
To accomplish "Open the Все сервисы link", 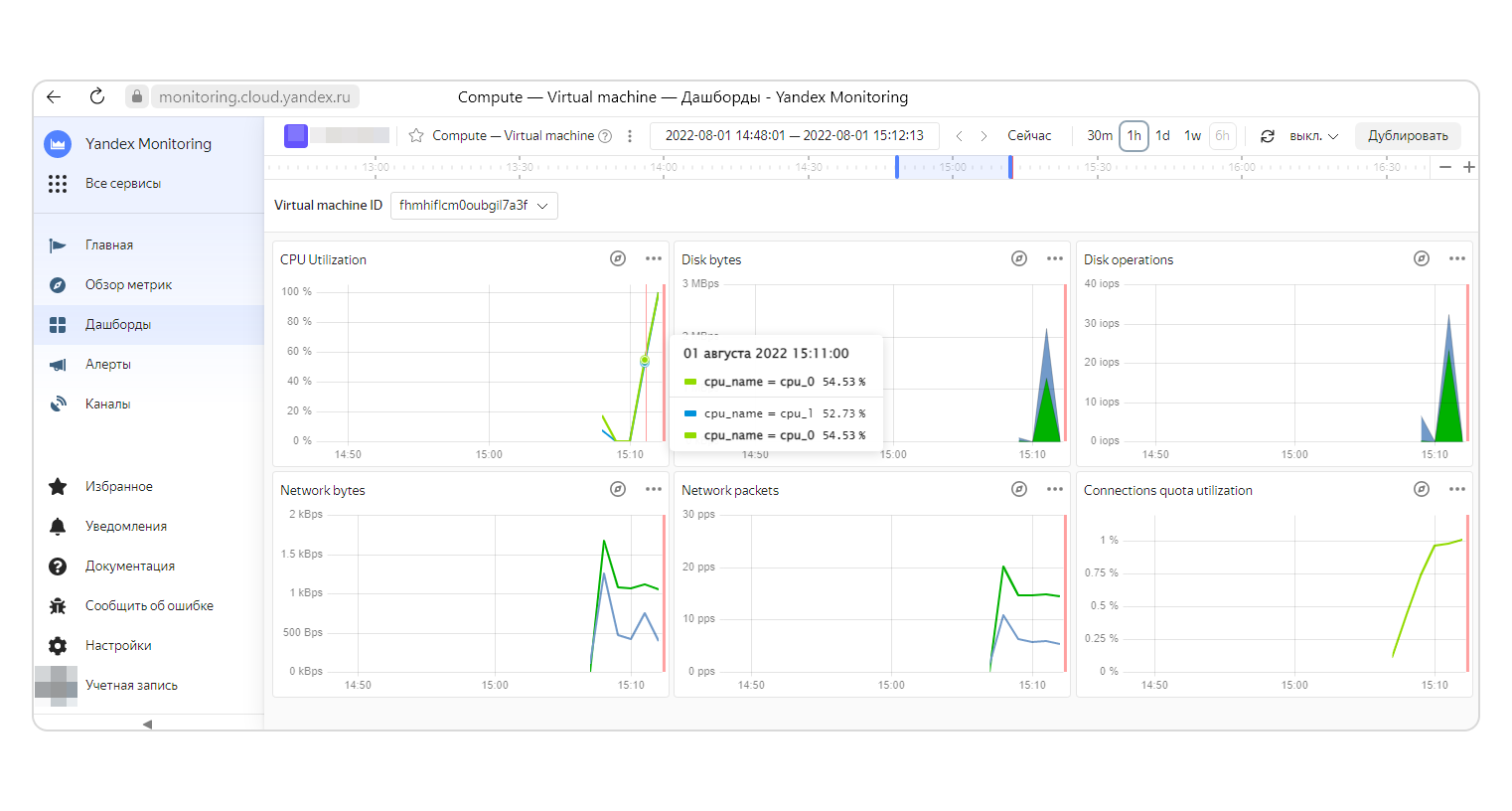I will (123, 184).
